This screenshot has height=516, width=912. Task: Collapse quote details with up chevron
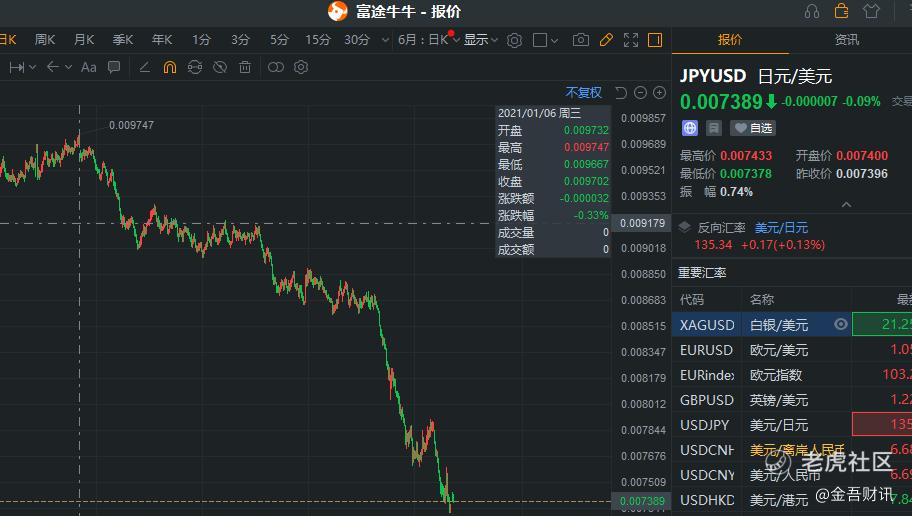tap(846, 205)
